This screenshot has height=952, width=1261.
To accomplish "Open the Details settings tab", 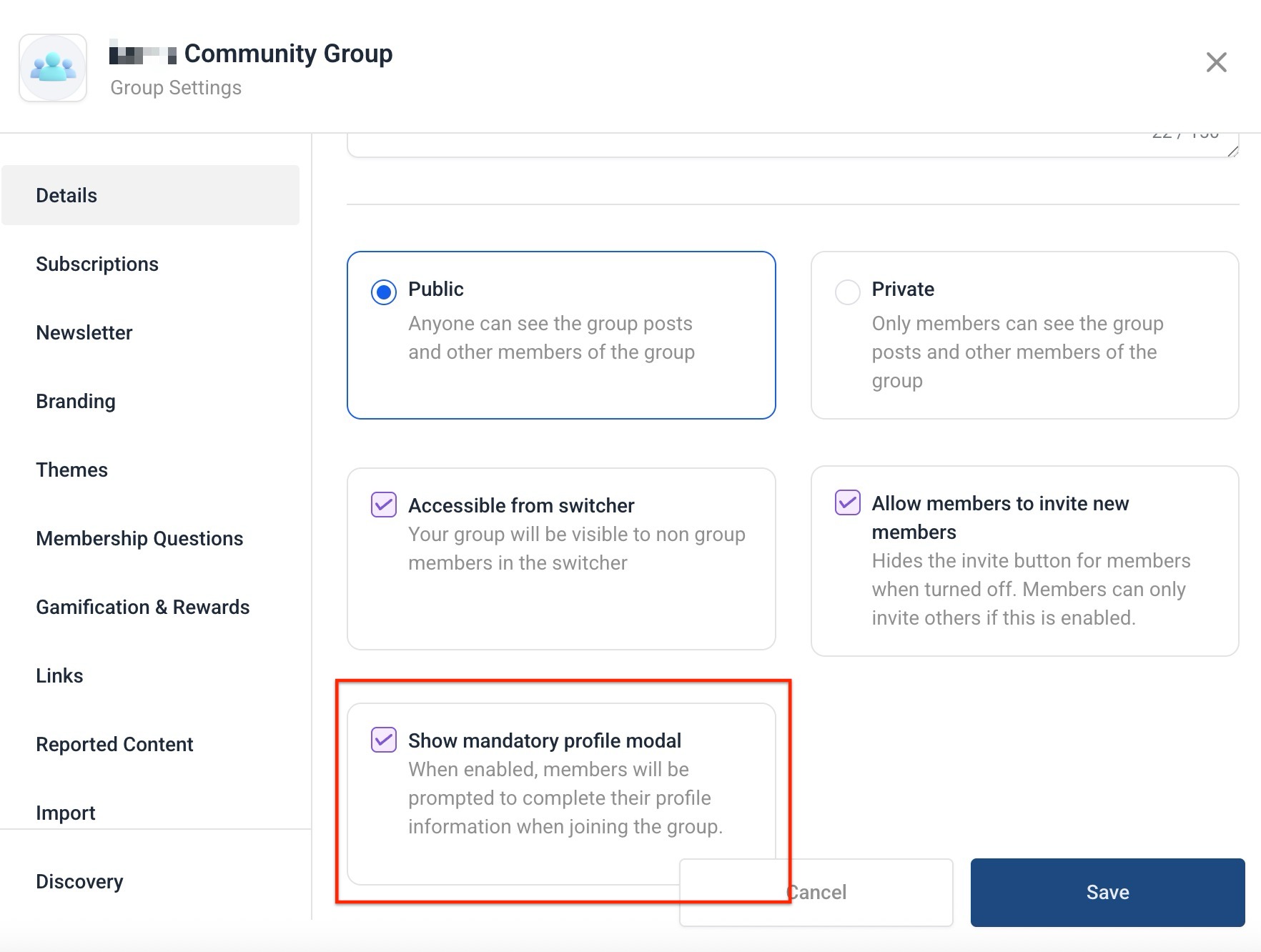I will [66, 195].
